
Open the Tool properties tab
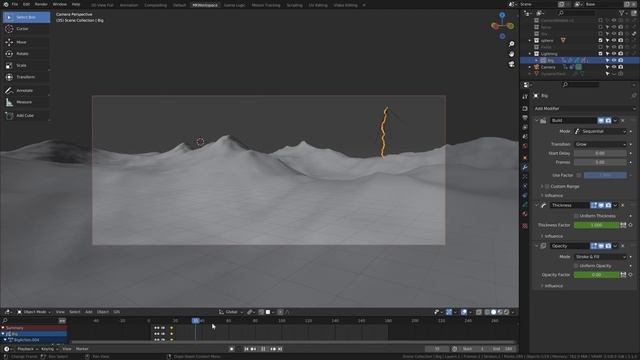point(525,97)
